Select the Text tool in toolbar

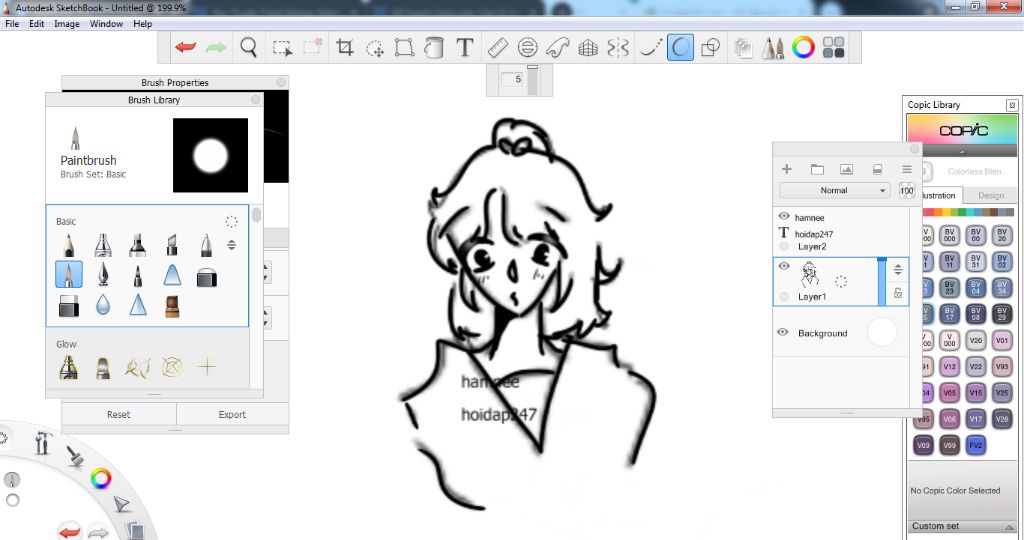pos(464,47)
